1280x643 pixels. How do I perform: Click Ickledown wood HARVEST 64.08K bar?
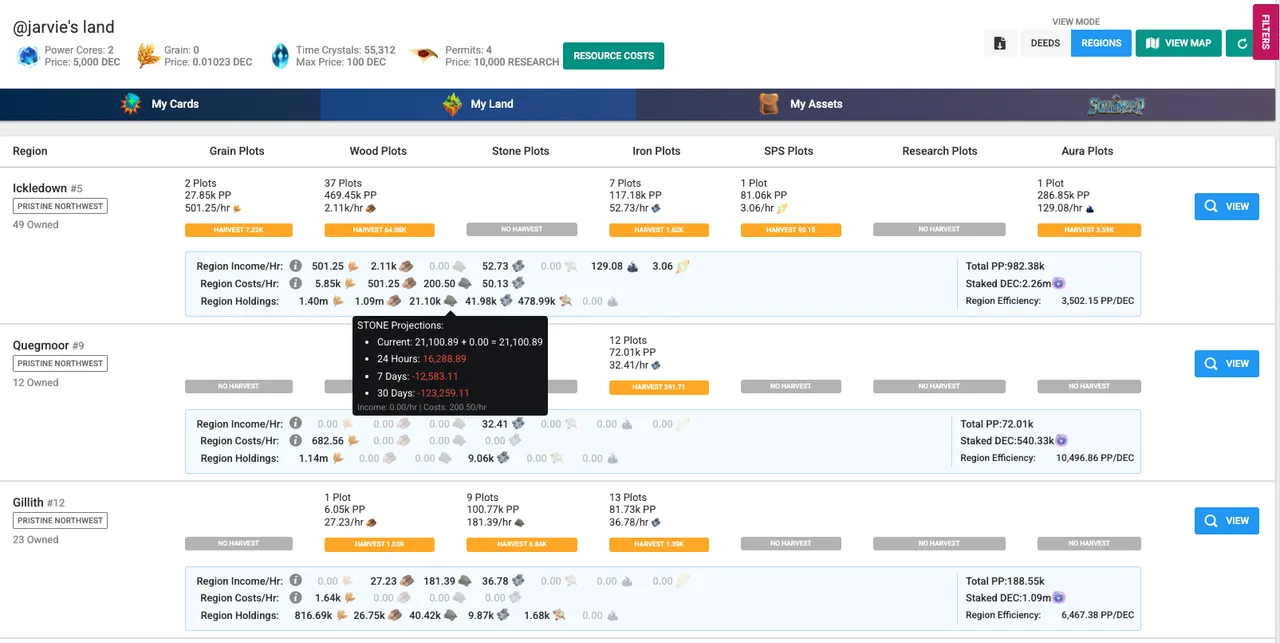[x=379, y=229]
